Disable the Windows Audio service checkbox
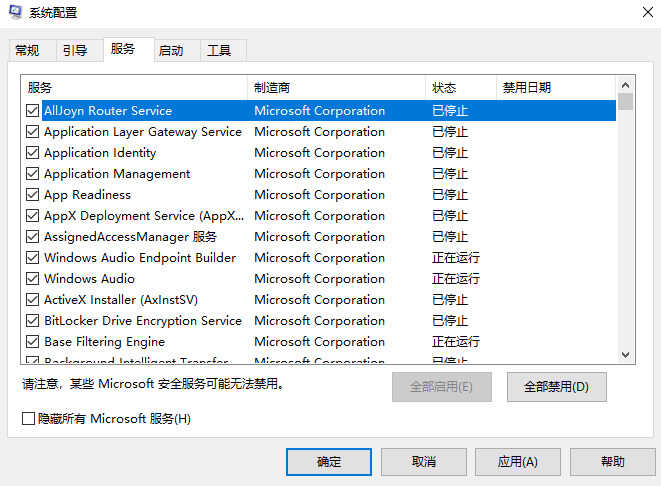The height and width of the screenshot is (486, 661). coord(33,279)
